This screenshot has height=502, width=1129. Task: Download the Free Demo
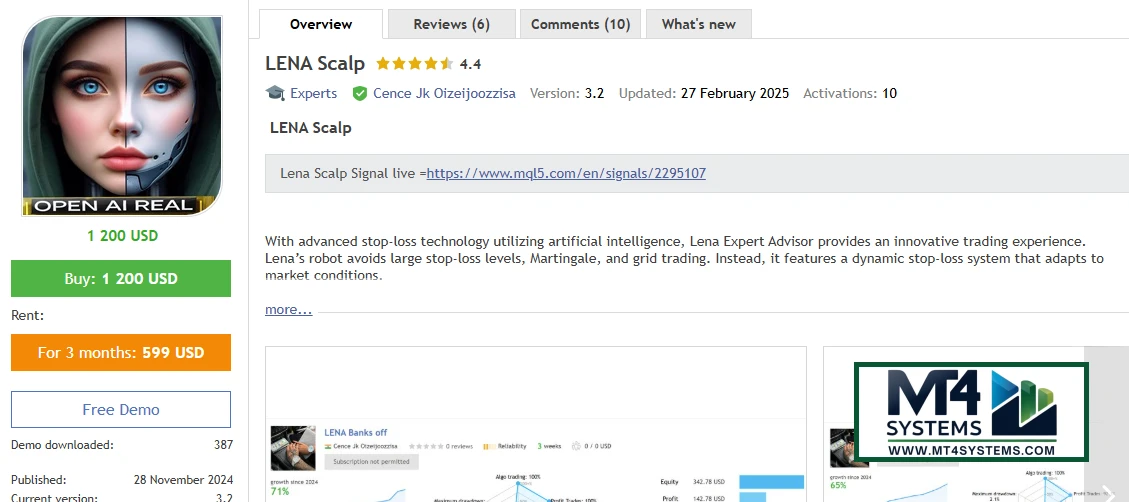[x=121, y=409]
